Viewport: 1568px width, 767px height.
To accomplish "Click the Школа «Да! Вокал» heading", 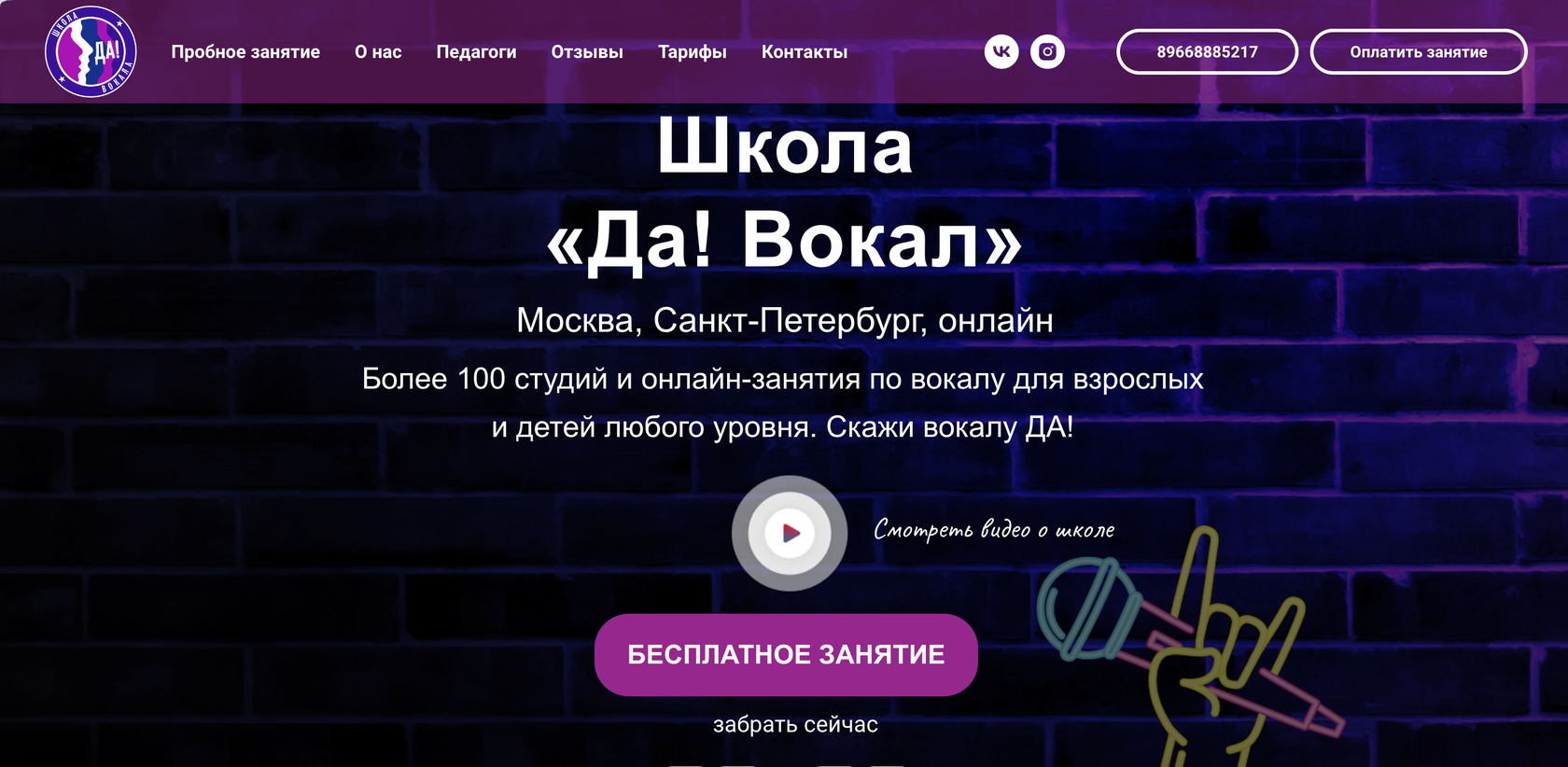I will point(784,193).
